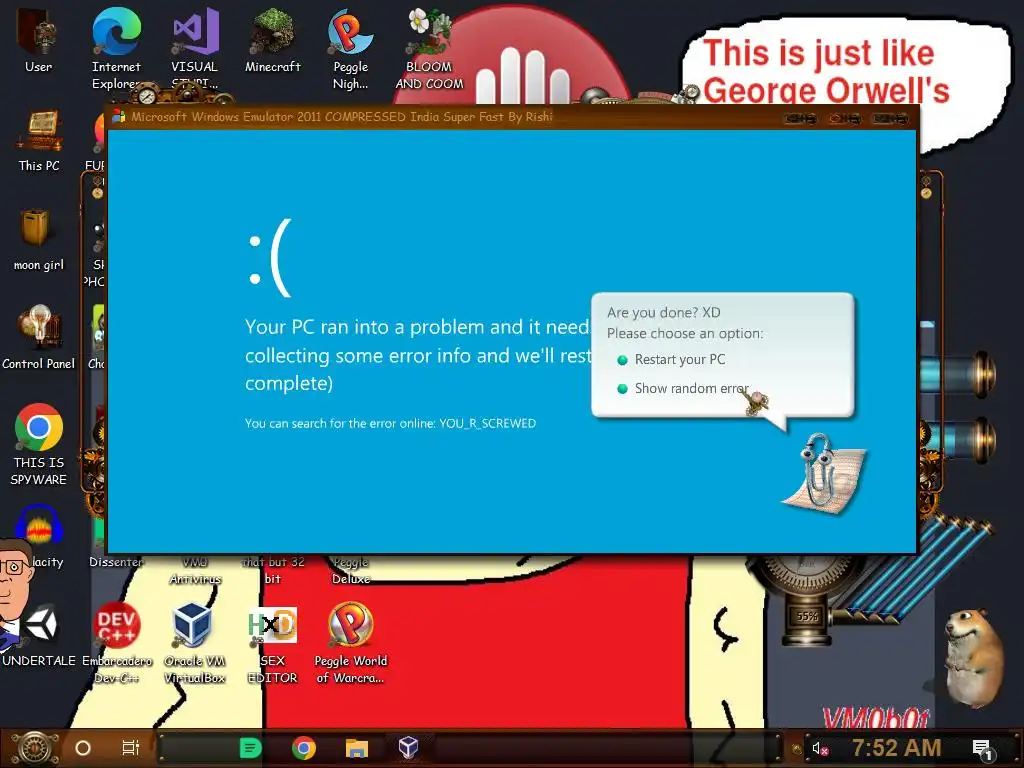Click the Cortana circle taskbar icon
The image size is (1024, 768).
click(x=83, y=748)
